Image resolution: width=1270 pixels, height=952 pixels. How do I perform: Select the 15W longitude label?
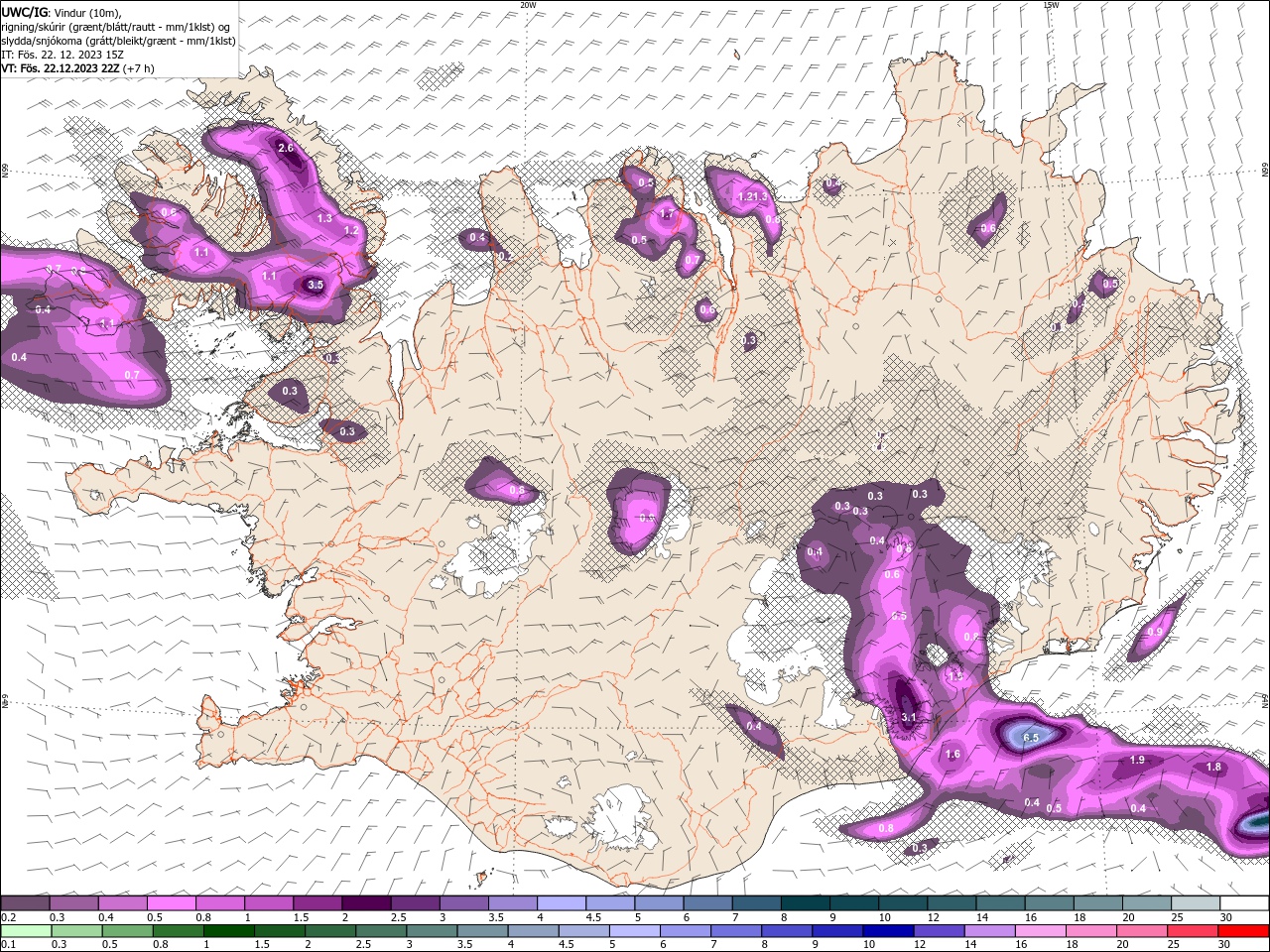[x=1051, y=5]
